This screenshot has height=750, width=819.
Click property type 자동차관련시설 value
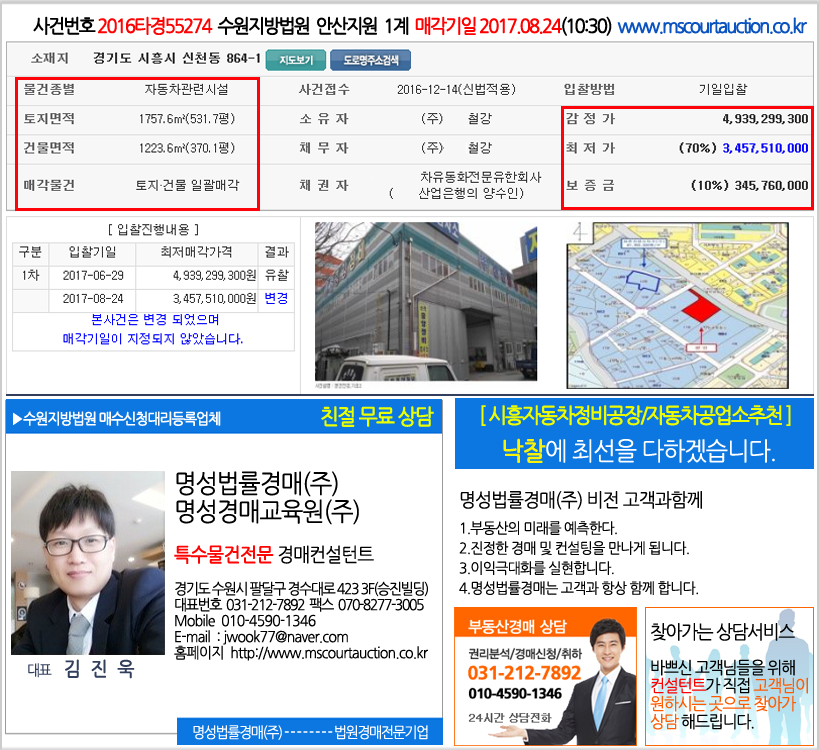tap(186, 90)
